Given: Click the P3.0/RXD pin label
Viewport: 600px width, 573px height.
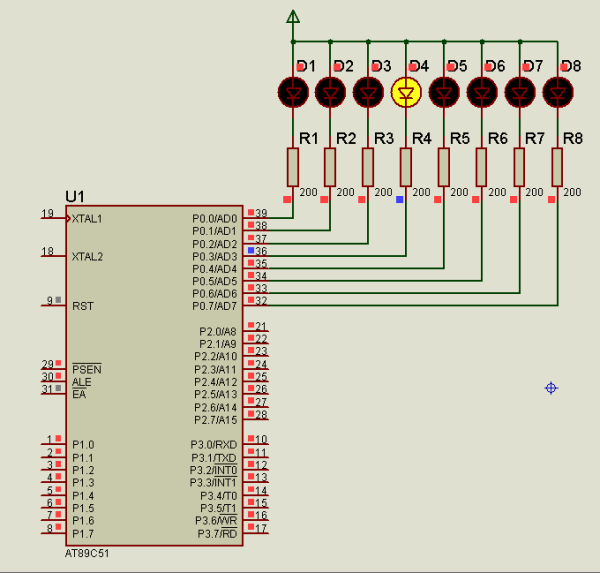Looking at the screenshot, I should pos(214,445).
